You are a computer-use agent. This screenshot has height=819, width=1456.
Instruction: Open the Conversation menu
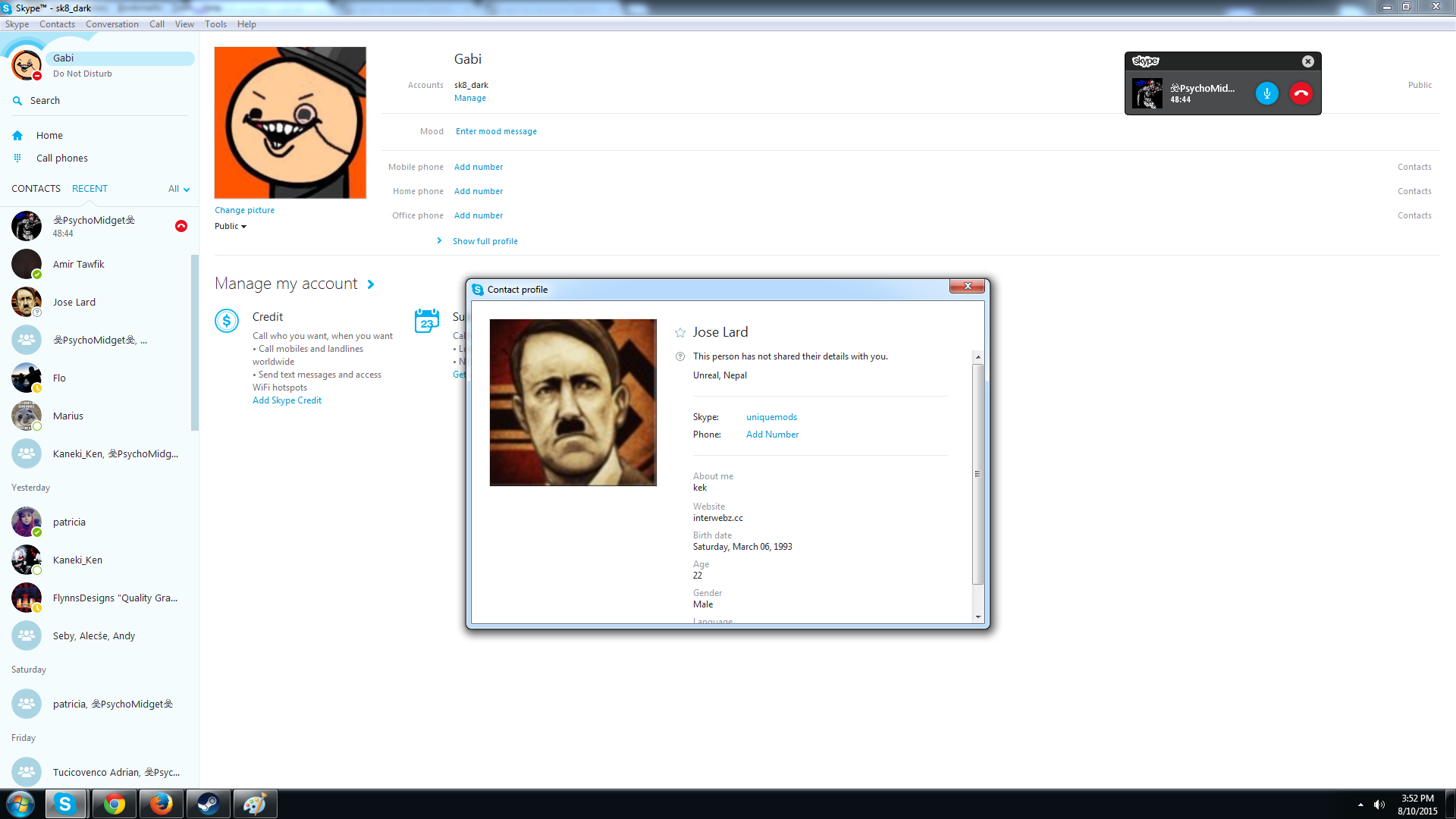112,24
